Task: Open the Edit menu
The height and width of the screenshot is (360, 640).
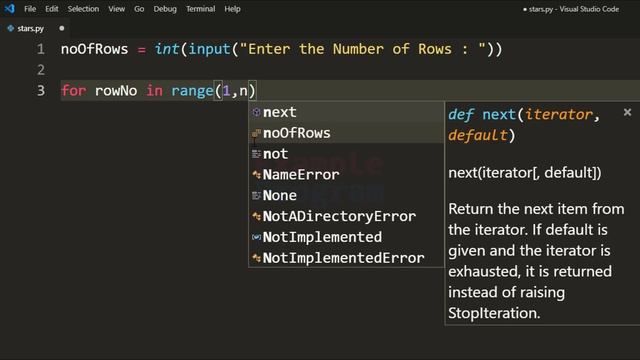Action: (51, 9)
